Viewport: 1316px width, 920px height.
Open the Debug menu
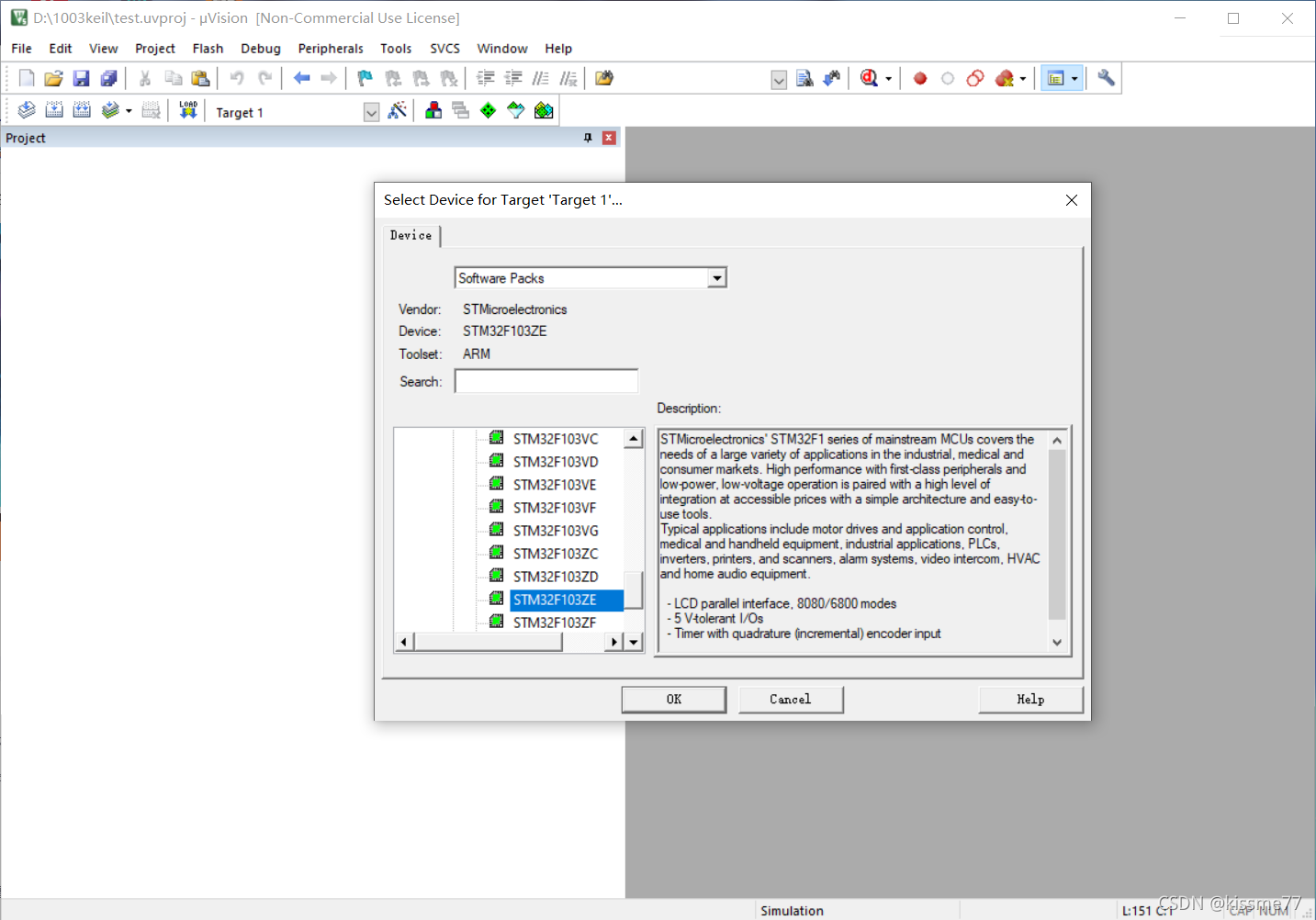click(x=261, y=49)
